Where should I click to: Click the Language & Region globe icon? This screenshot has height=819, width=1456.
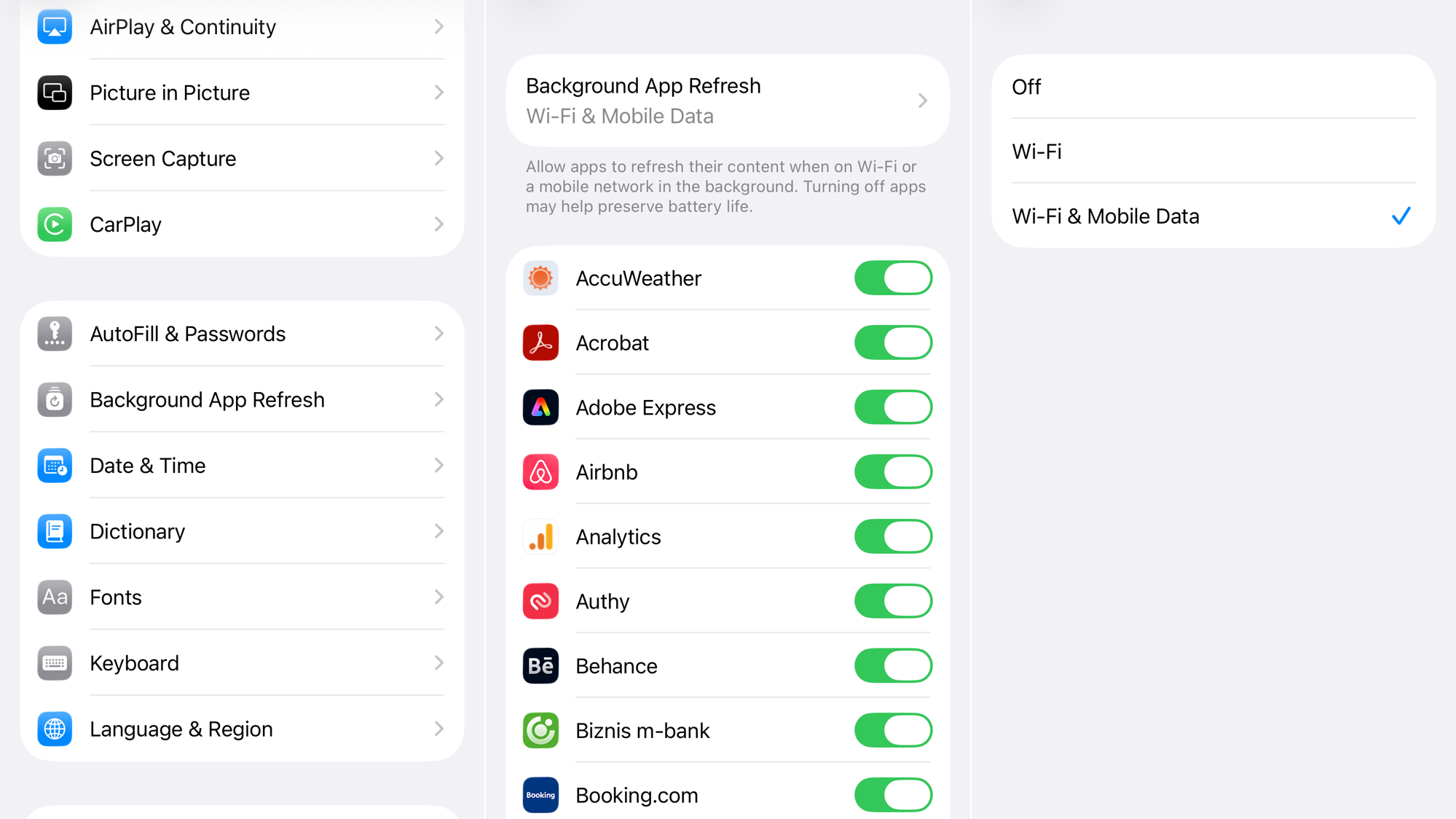55,729
